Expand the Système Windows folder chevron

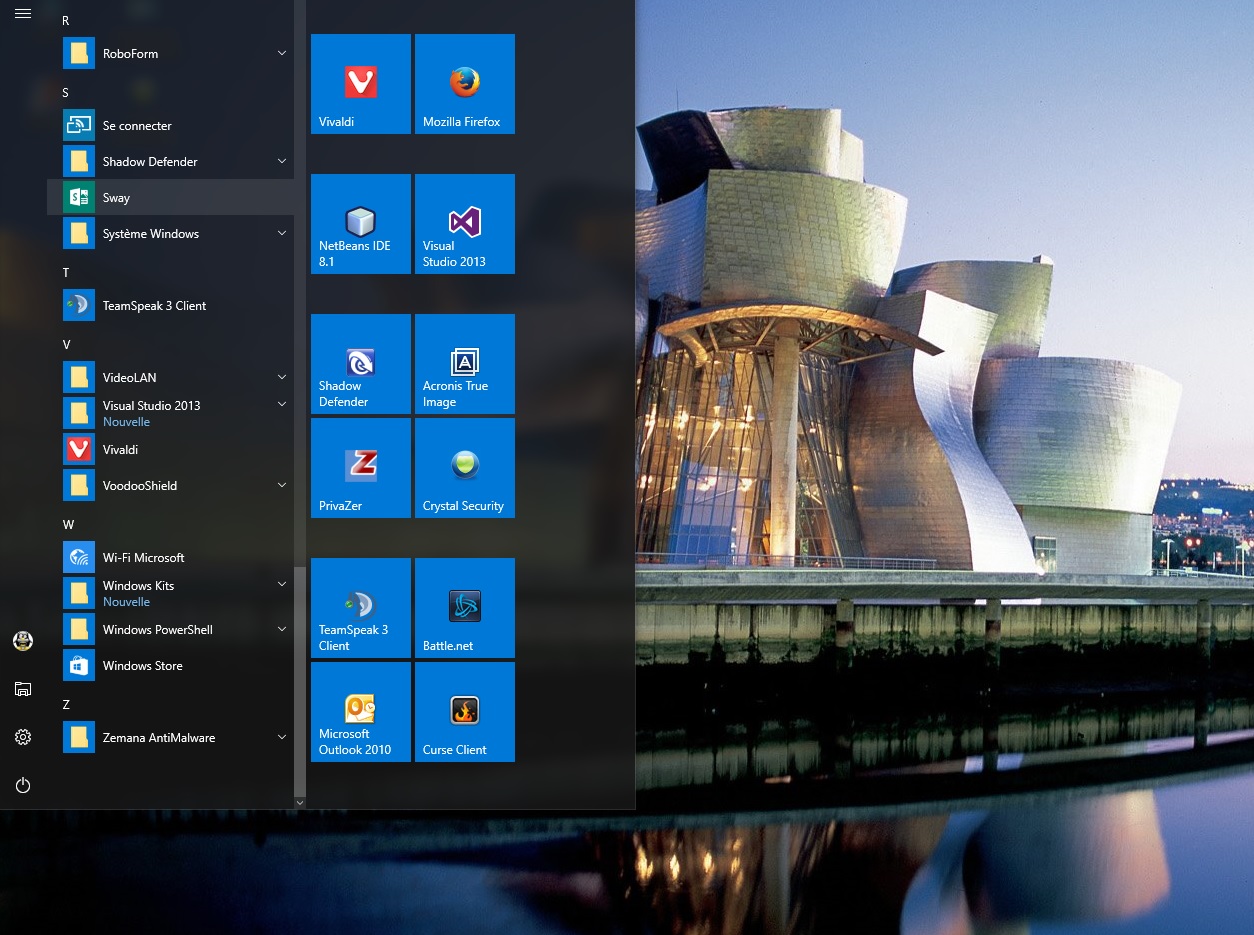282,233
